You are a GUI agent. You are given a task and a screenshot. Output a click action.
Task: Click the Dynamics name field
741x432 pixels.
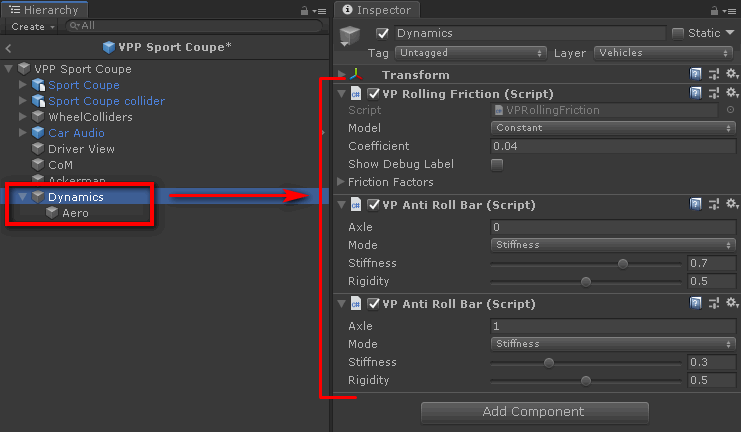point(530,33)
